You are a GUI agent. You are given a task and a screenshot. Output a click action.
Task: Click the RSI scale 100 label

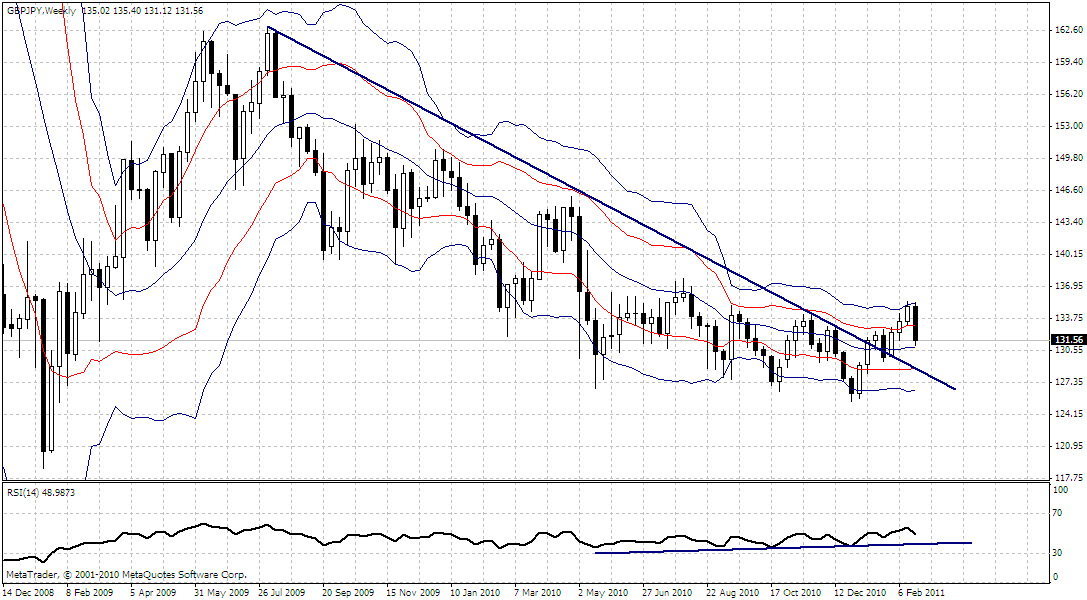click(1061, 490)
